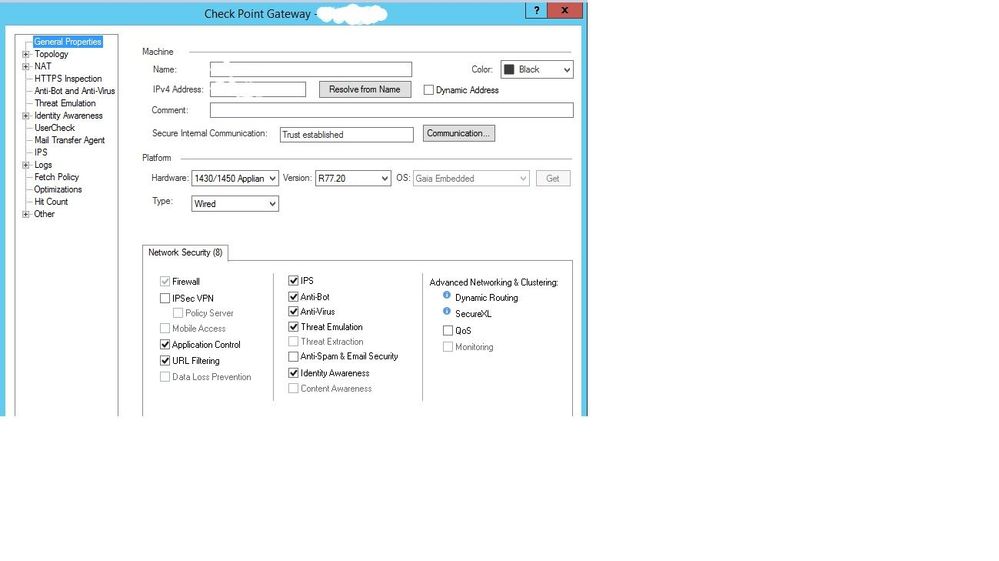
Task: Open Threat Emulation tree page
Action: tap(65, 103)
